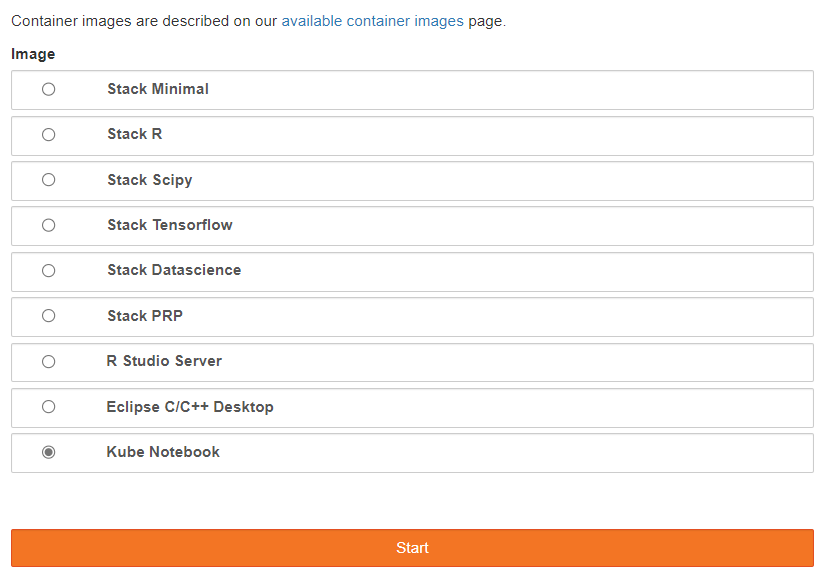The height and width of the screenshot is (574, 824).
Task: Click the Eclipse C/C++ Desktop label text
Action: (190, 407)
